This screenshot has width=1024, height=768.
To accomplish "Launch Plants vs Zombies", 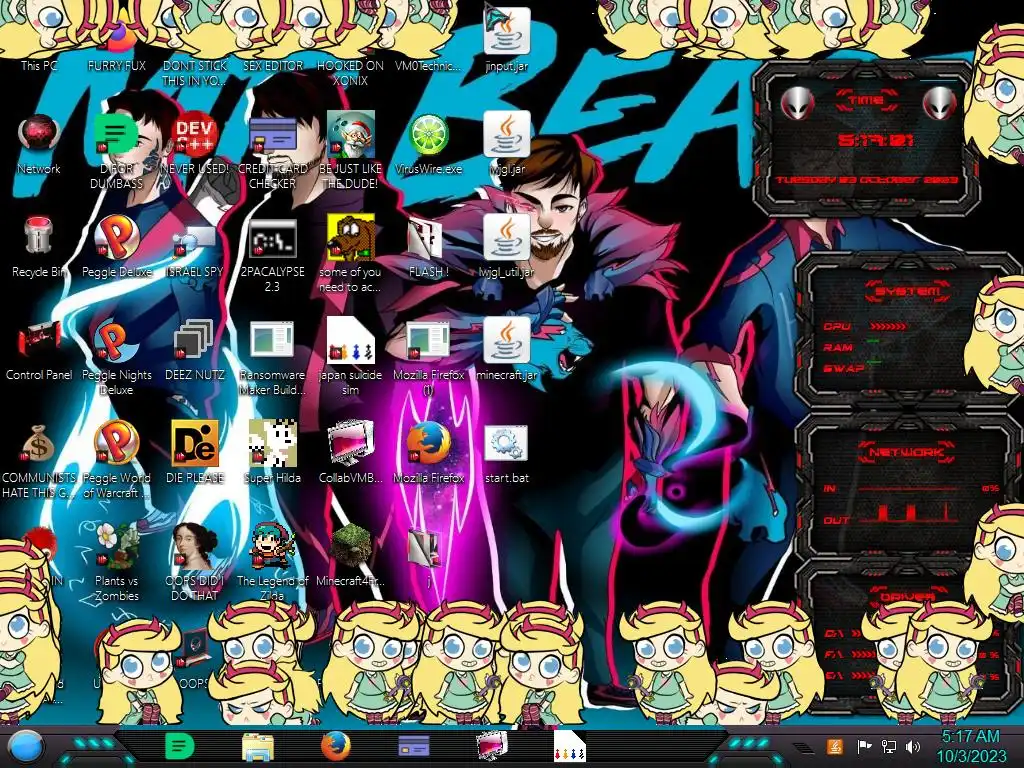I will coord(116,562).
